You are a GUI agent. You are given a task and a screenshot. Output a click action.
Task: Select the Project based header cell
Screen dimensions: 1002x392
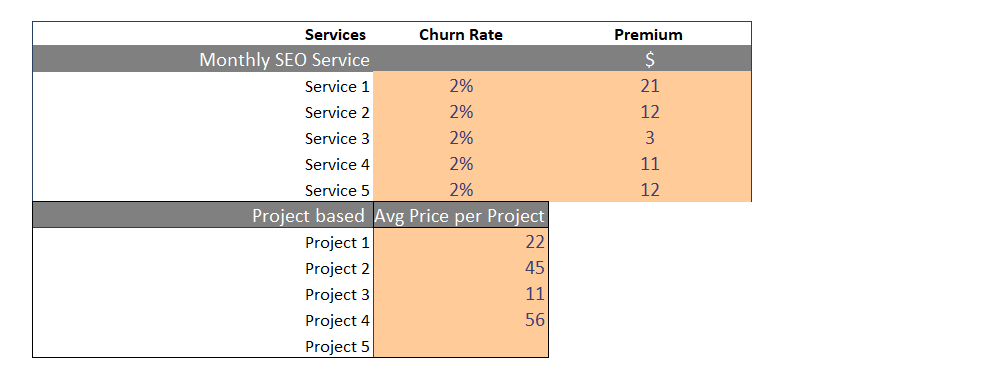pyautogui.click(x=203, y=216)
